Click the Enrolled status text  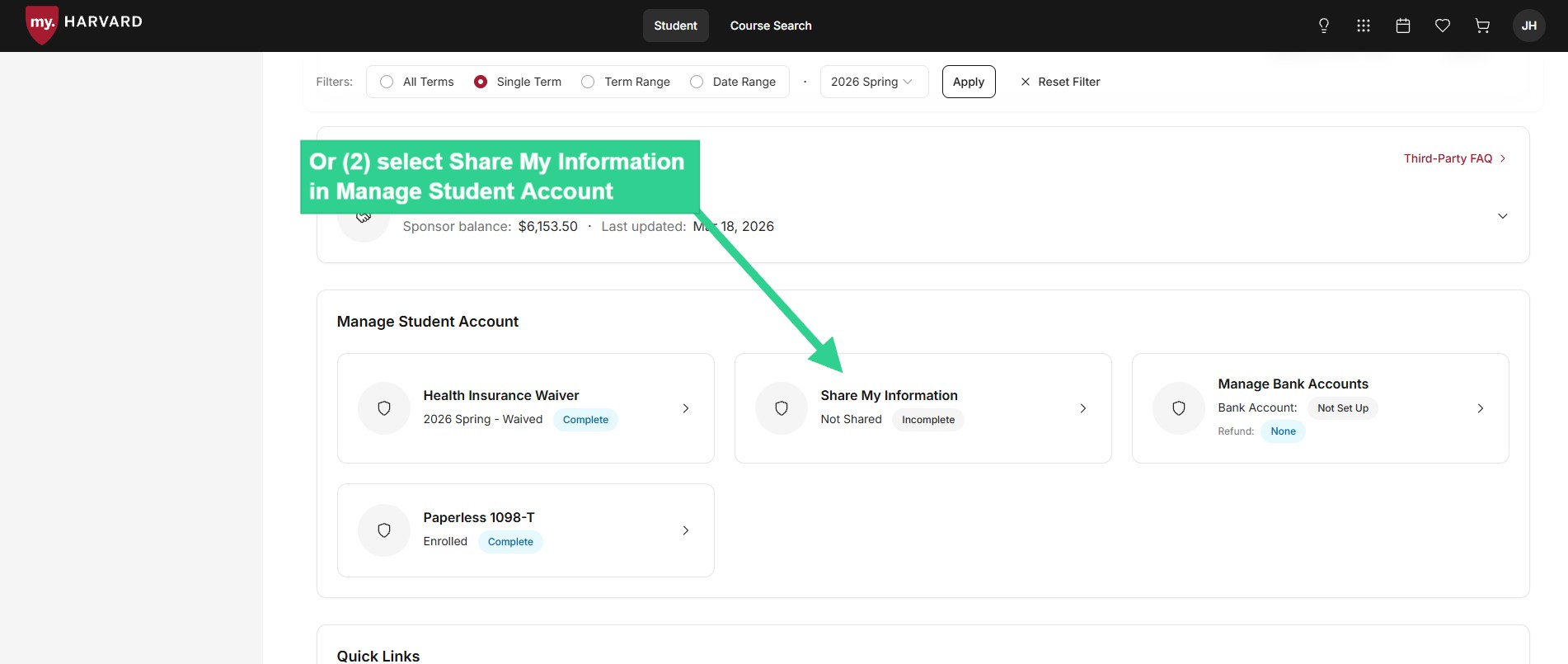click(445, 541)
